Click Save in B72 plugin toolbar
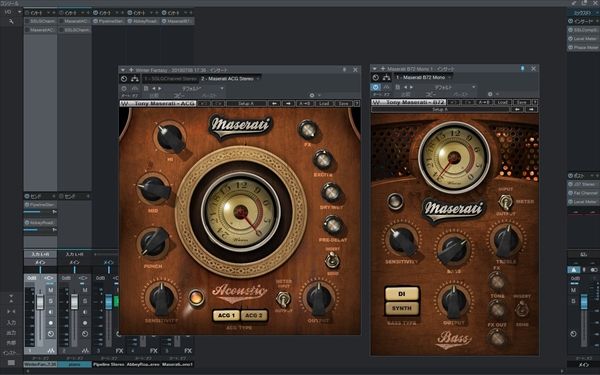The image size is (600, 375). [522, 102]
